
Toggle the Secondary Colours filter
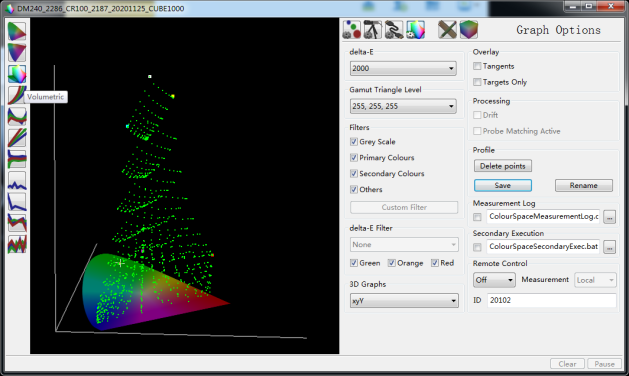(354, 173)
